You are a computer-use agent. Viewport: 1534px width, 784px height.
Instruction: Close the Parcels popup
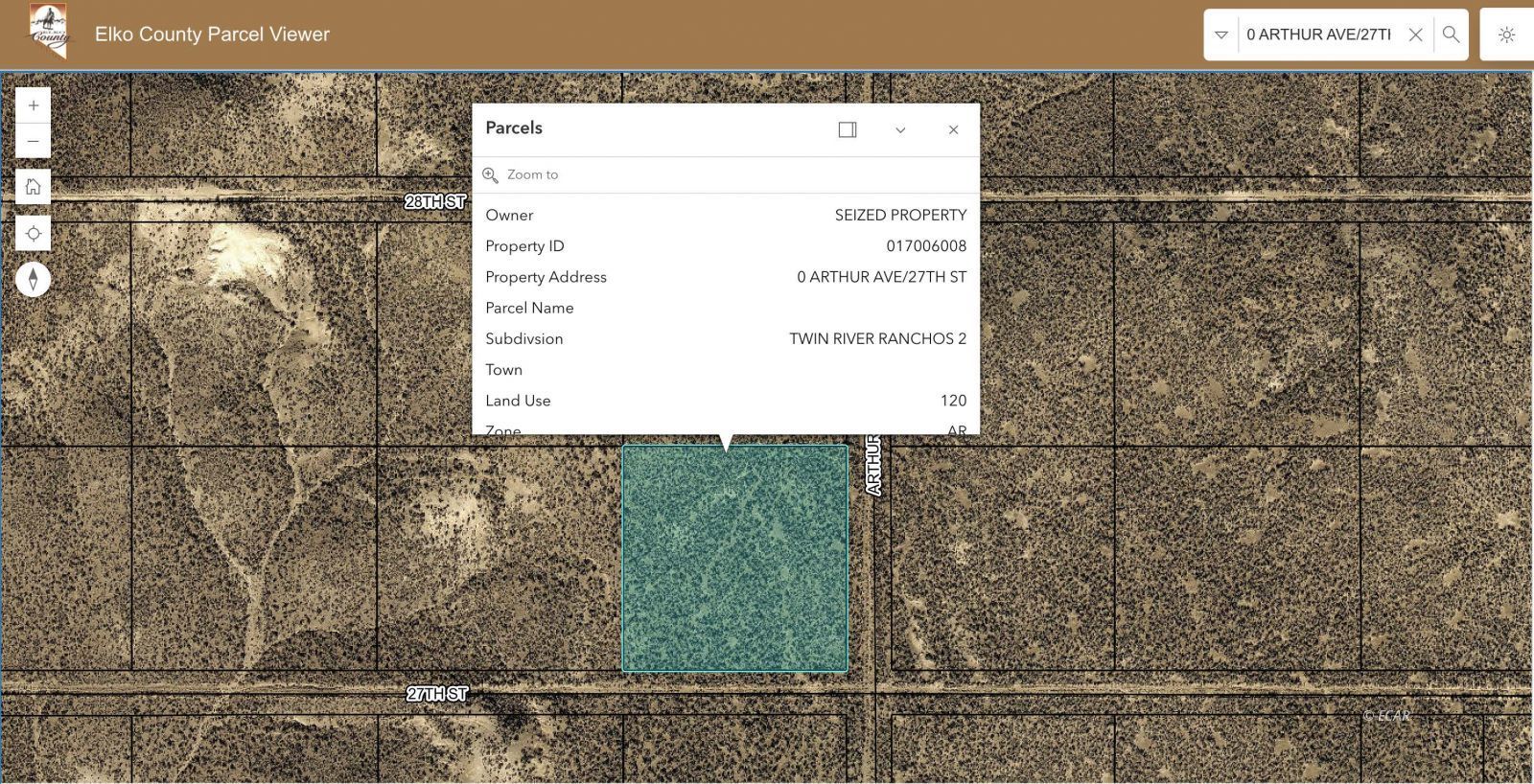point(953,129)
